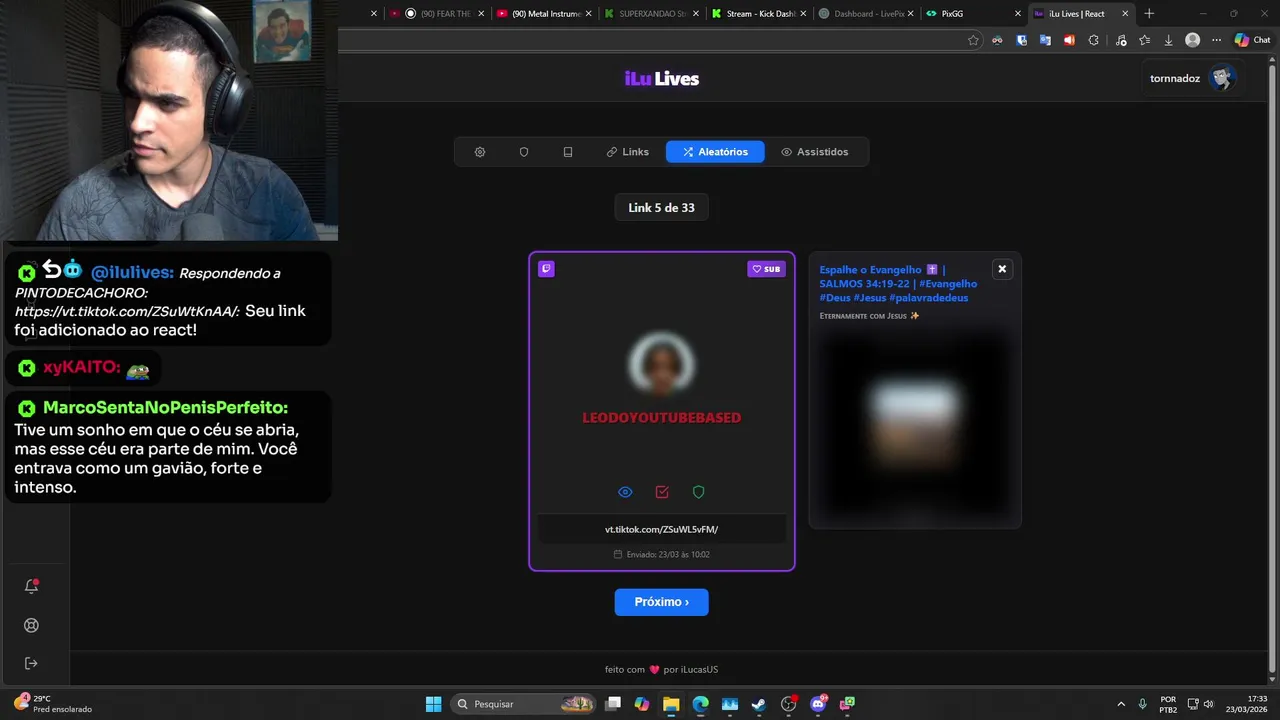Switch to SUPERXANDAO browser tab
This screenshot has width=1280, height=720.
(x=651, y=13)
